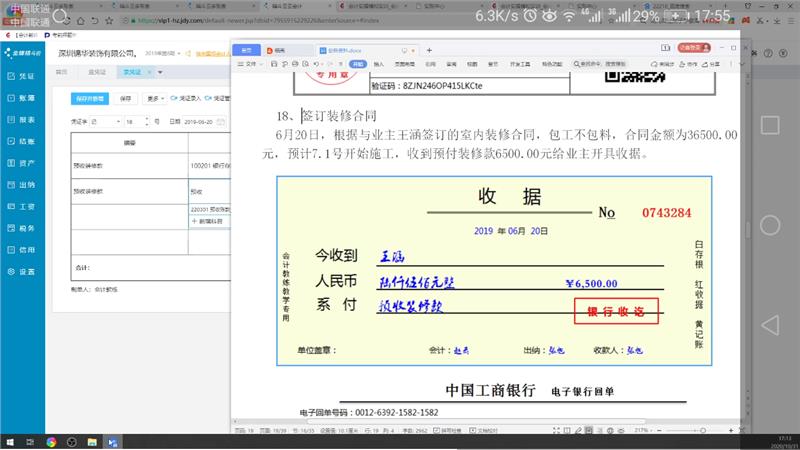Open the 税务 tax module in sidebar
Image resolution: width=800 pixels, height=450 pixels.
coord(22,228)
